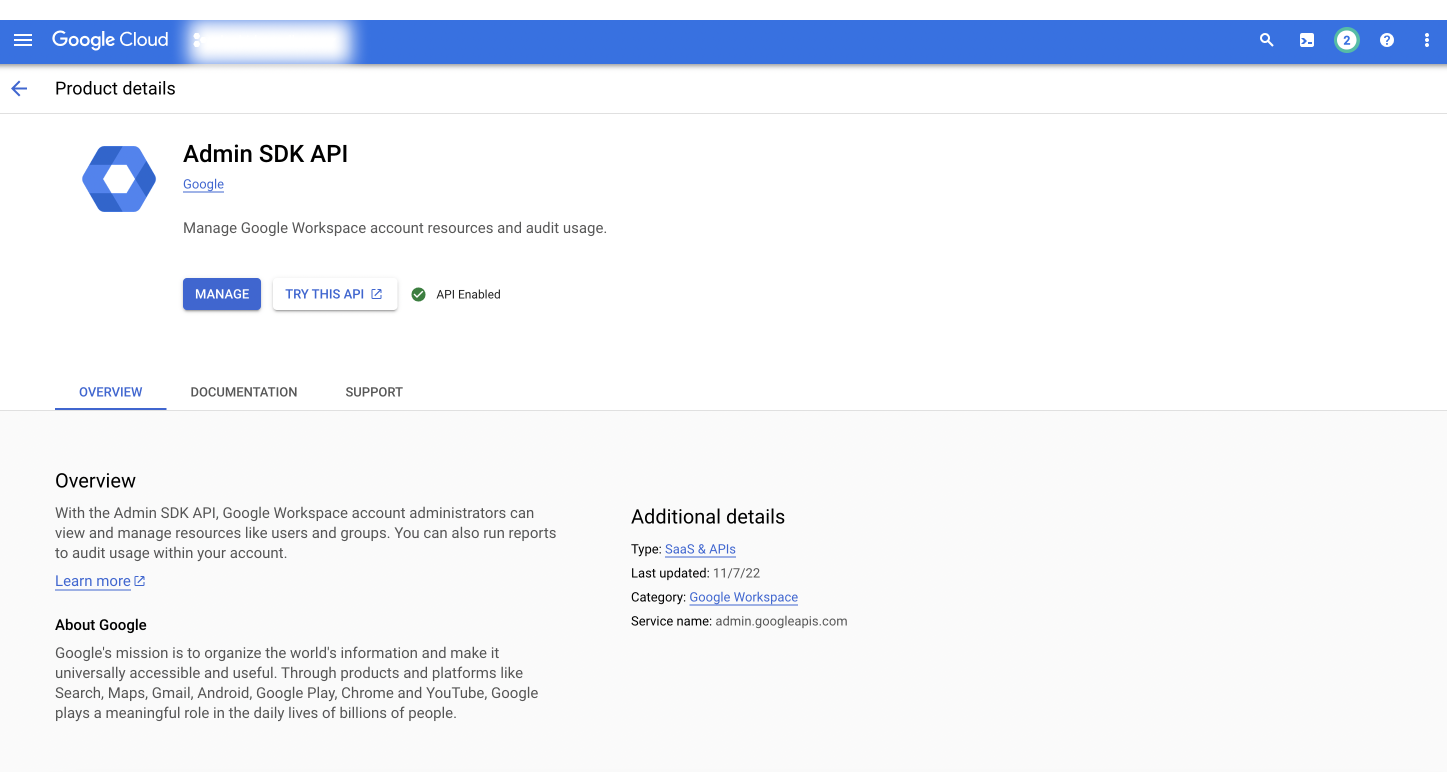Viewport: 1447px width, 772px height.
Task: Go back using the back arrow
Action: click(x=19, y=88)
